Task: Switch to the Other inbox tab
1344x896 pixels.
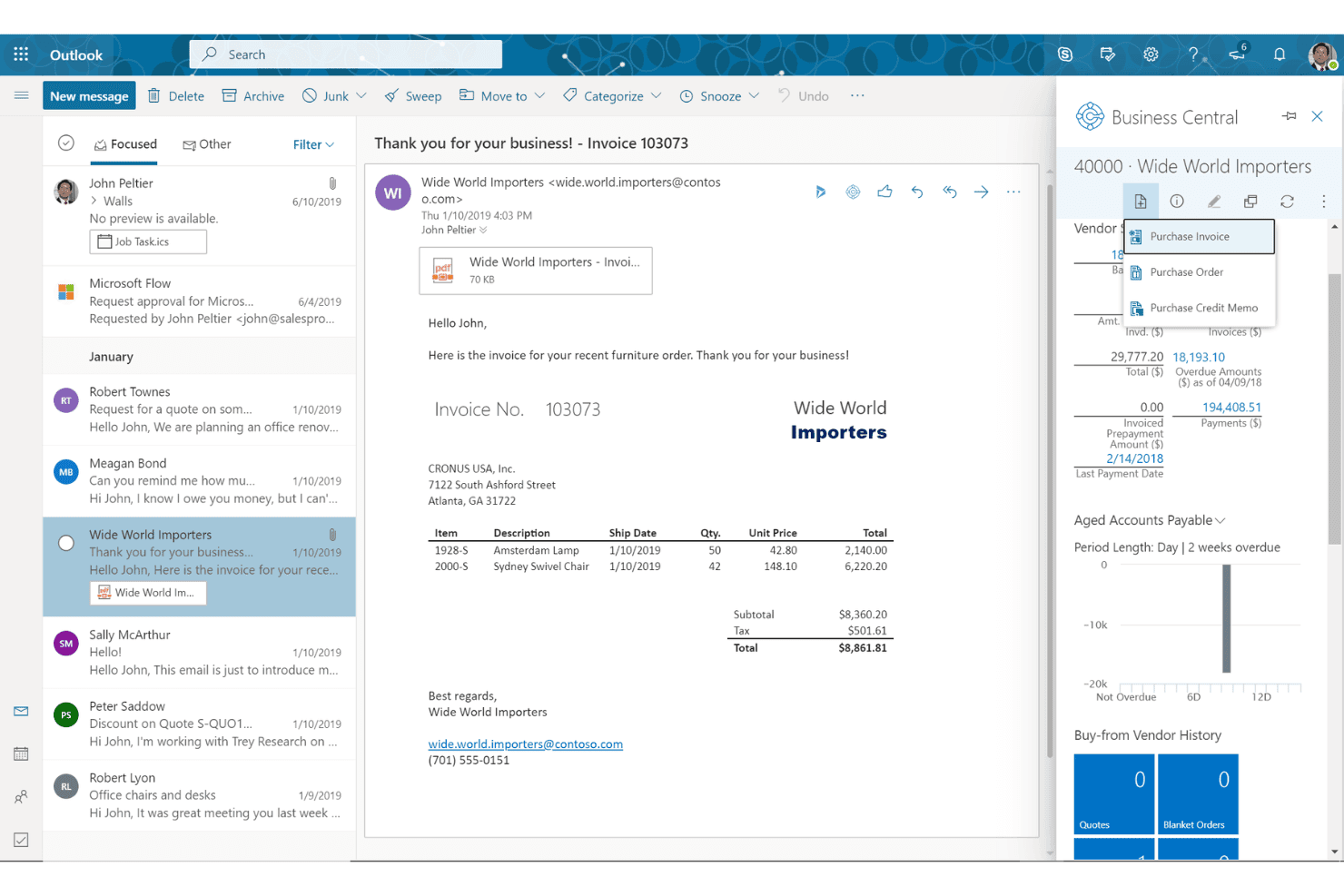Action: tap(207, 144)
